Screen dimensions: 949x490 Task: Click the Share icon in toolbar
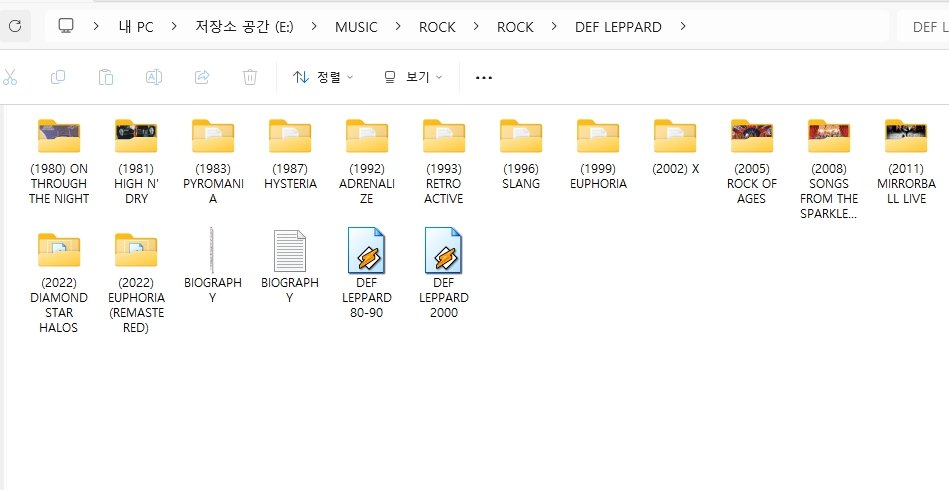(x=202, y=77)
